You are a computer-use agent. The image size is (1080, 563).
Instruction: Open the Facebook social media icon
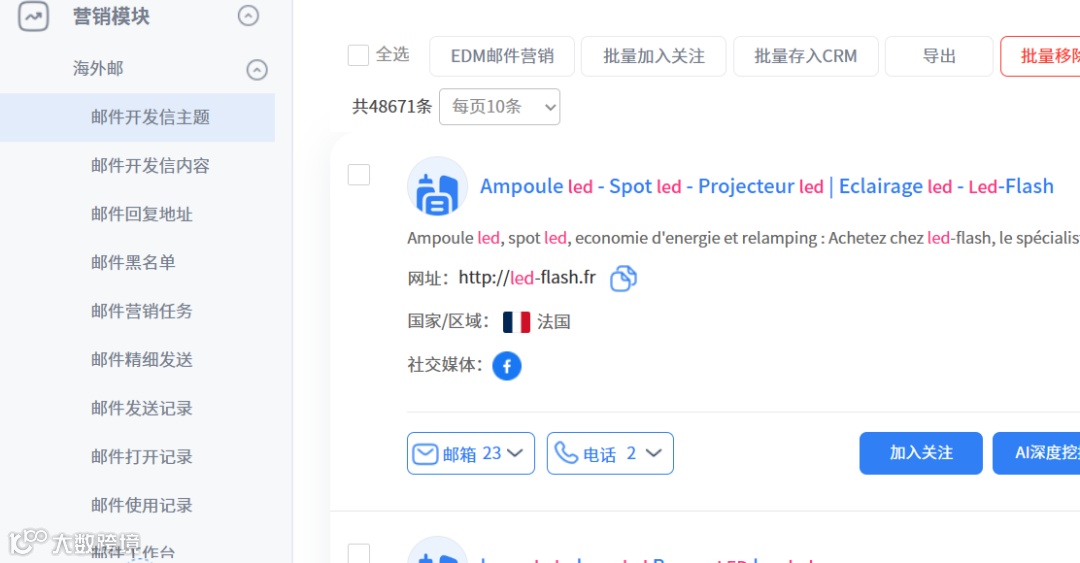(507, 366)
